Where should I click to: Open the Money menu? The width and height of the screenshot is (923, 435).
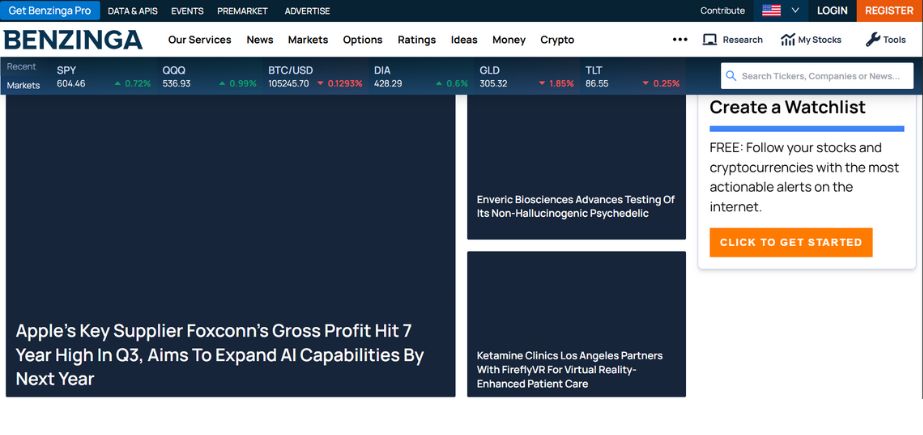click(509, 39)
